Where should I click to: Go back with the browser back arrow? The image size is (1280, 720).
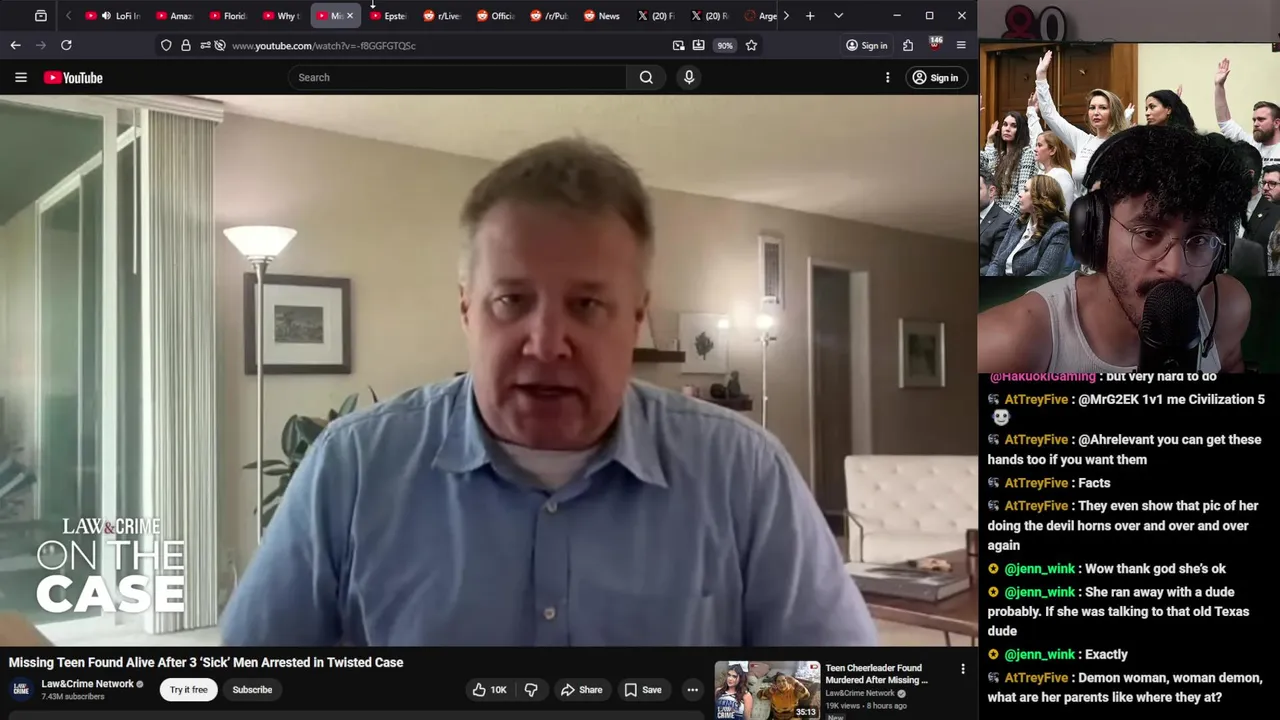(15, 45)
